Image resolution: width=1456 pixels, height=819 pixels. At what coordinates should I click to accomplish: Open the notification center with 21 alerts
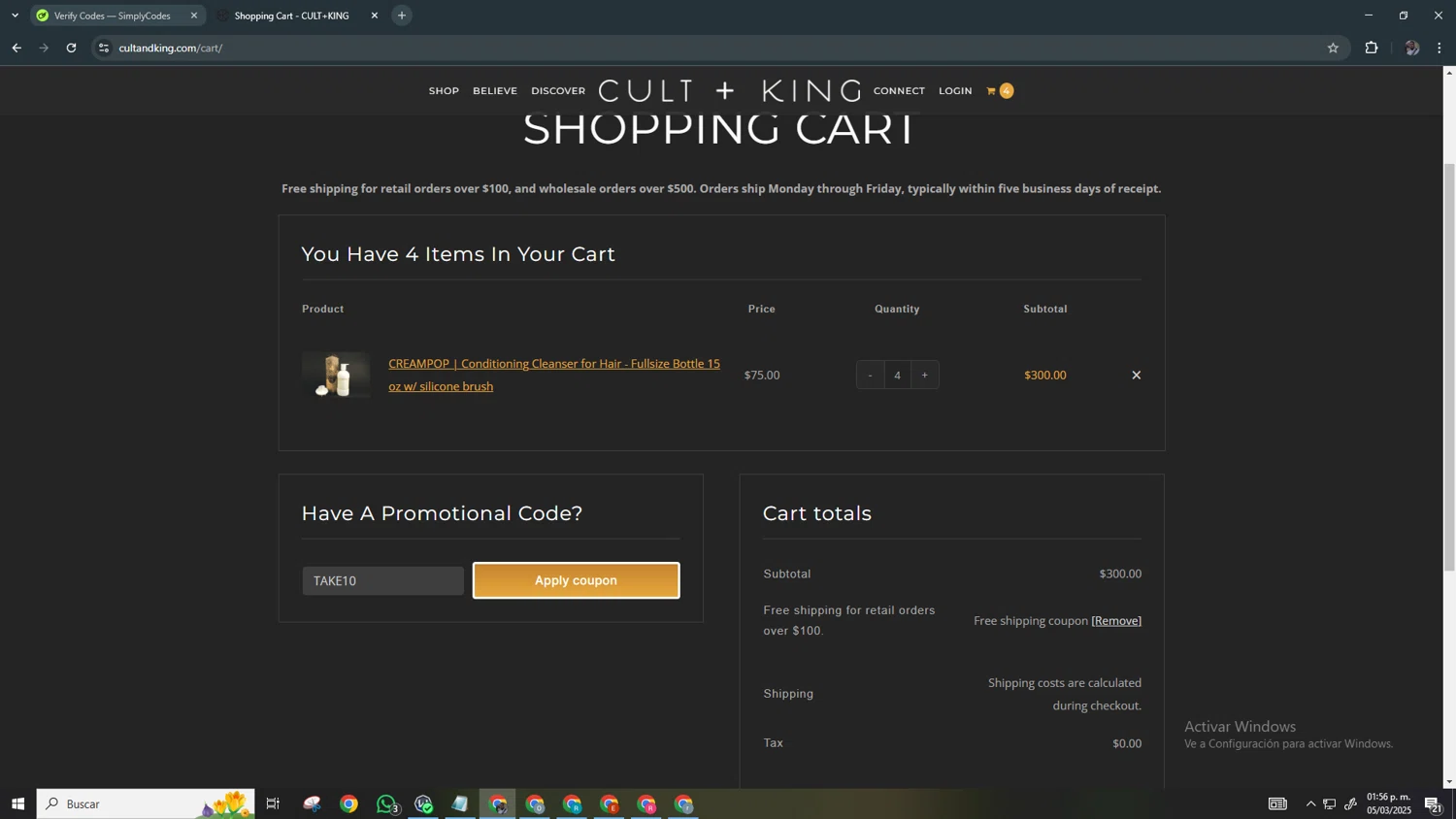[1433, 803]
